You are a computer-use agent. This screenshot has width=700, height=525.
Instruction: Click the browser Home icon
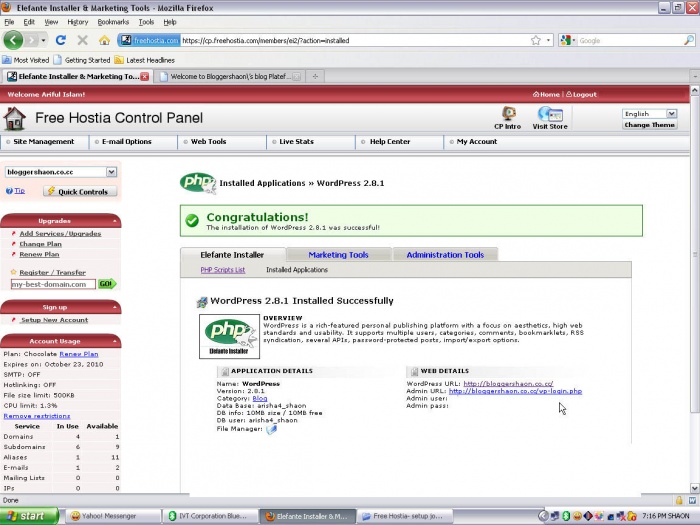tap(104, 41)
